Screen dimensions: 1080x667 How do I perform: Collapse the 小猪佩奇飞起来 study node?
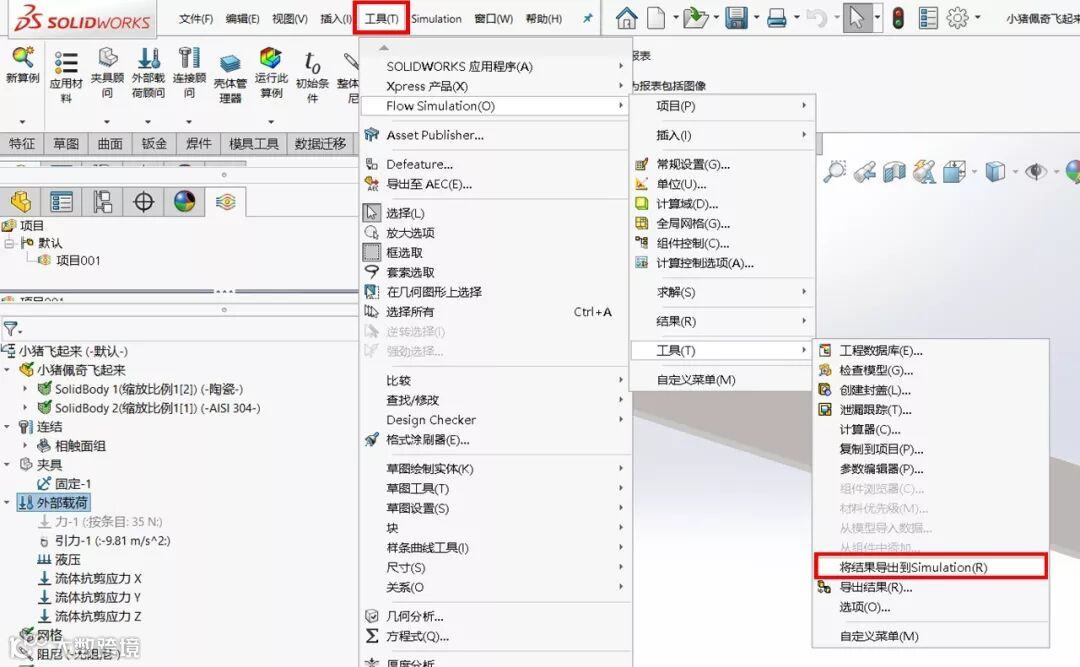[7, 370]
